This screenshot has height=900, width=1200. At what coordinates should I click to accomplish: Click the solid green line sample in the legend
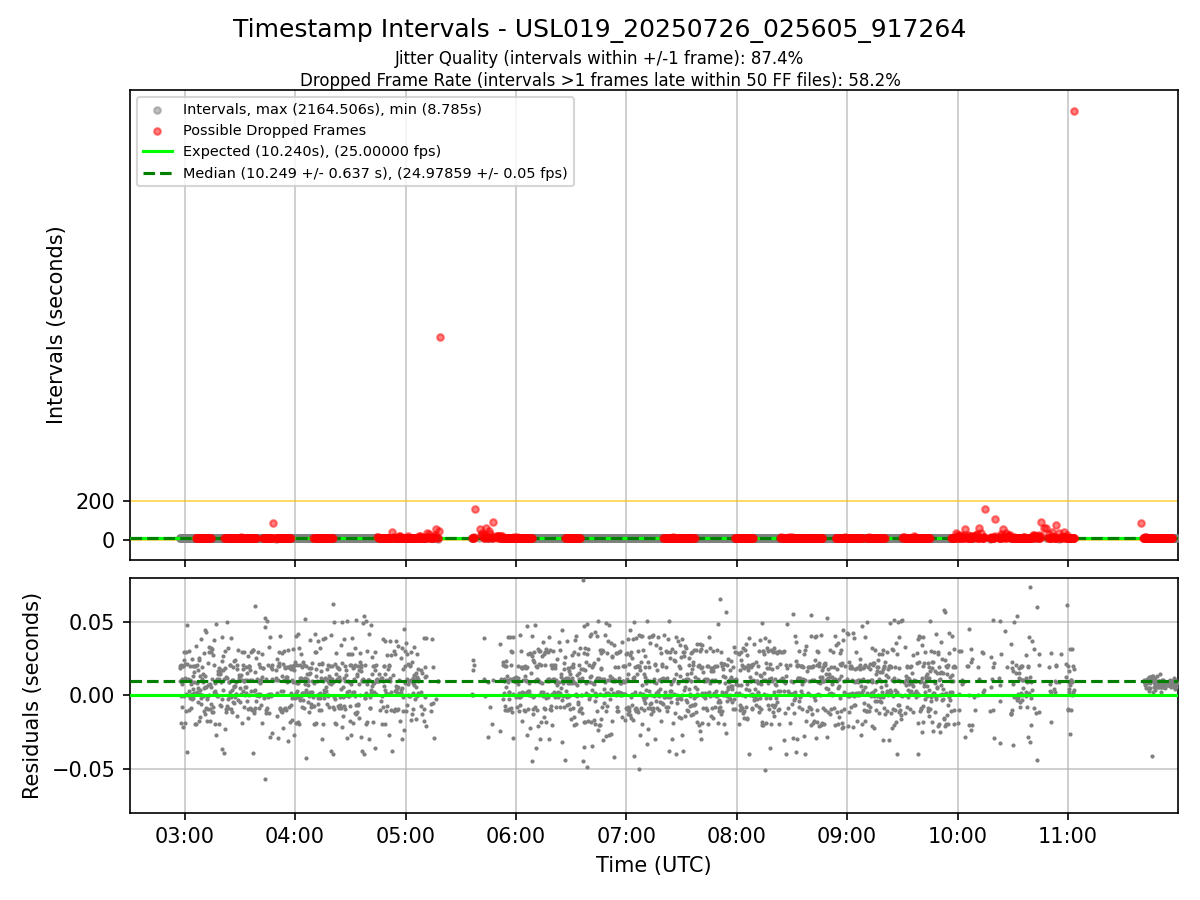[157, 152]
